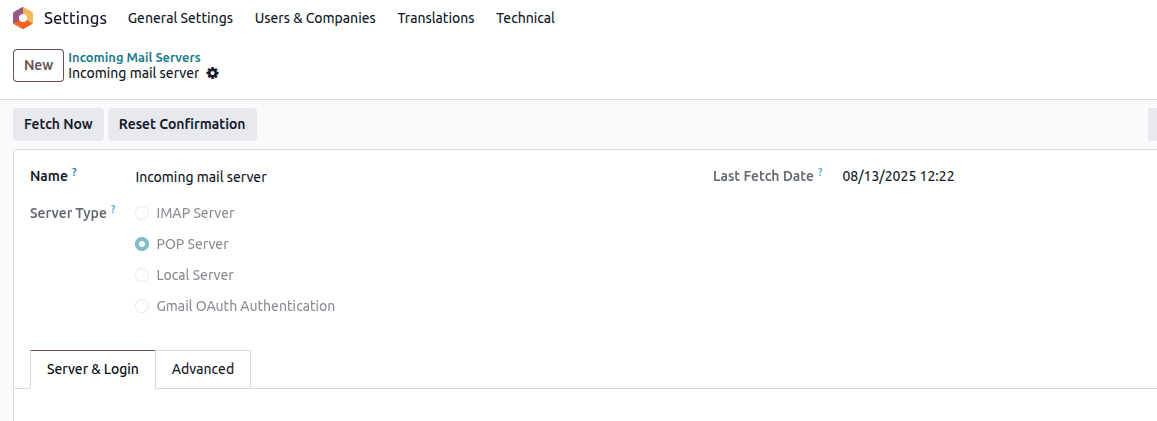
Task: Click the Odoo Settings app logo icon
Action: (x=22, y=18)
